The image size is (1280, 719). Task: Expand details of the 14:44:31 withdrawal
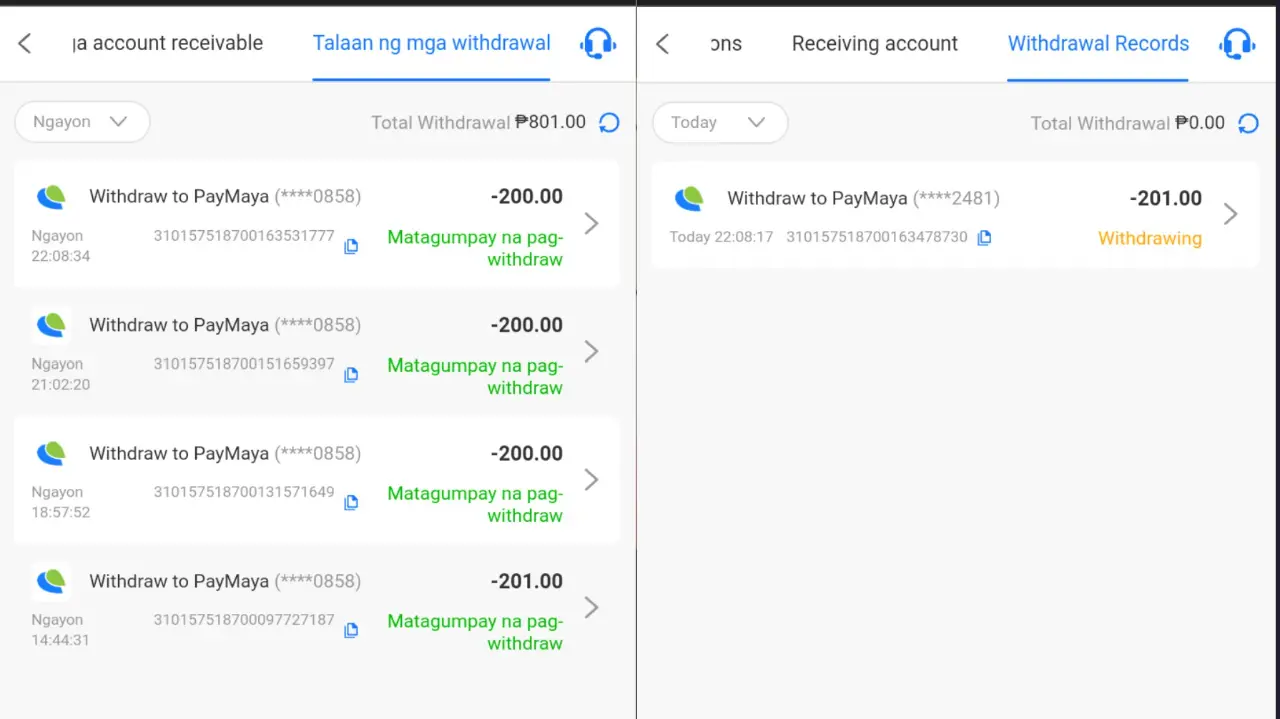pyautogui.click(x=592, y=607)
